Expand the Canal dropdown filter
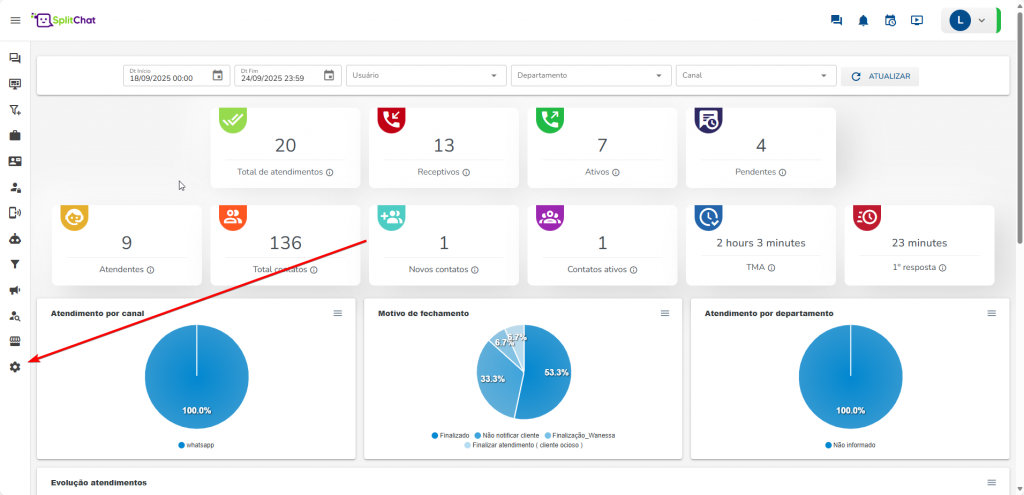Viewport: 1024px width, 495px height. click(x=755, y=76)
